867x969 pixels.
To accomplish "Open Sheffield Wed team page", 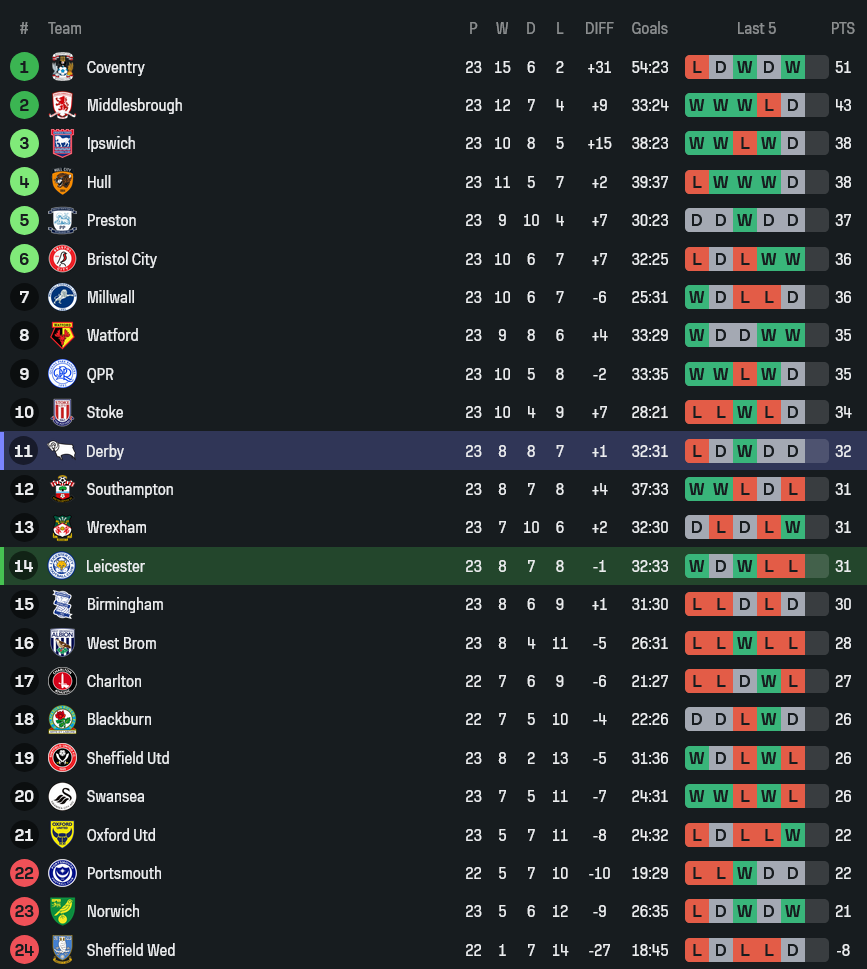I will click(130, 950).
